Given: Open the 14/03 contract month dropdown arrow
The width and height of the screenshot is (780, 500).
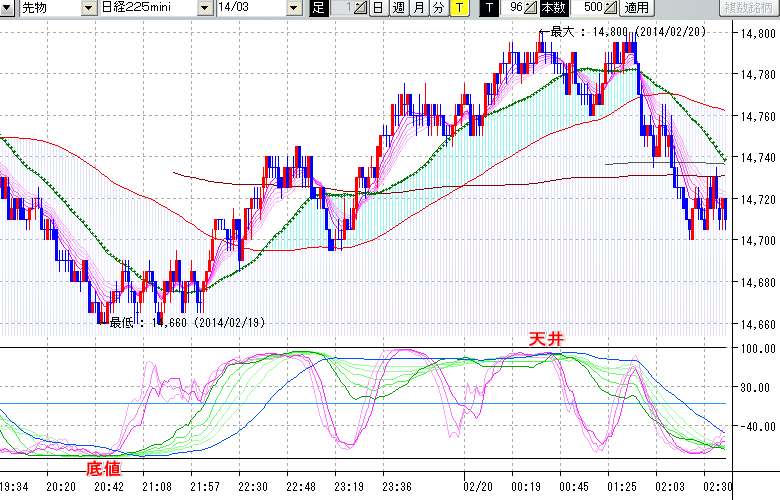Looking at the screenshot, I should pos(294,7).
